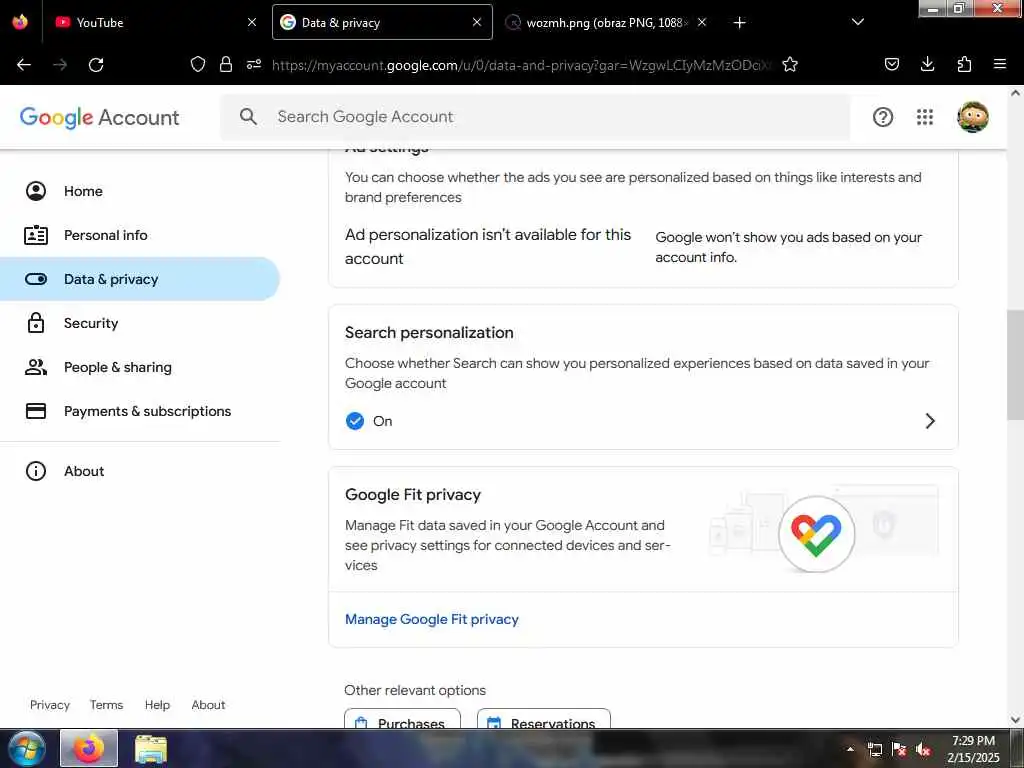Image resolution: width=1024 pixels, height=768 pixels.
Task: Close the YouTube tab
Action: [252, 22]
